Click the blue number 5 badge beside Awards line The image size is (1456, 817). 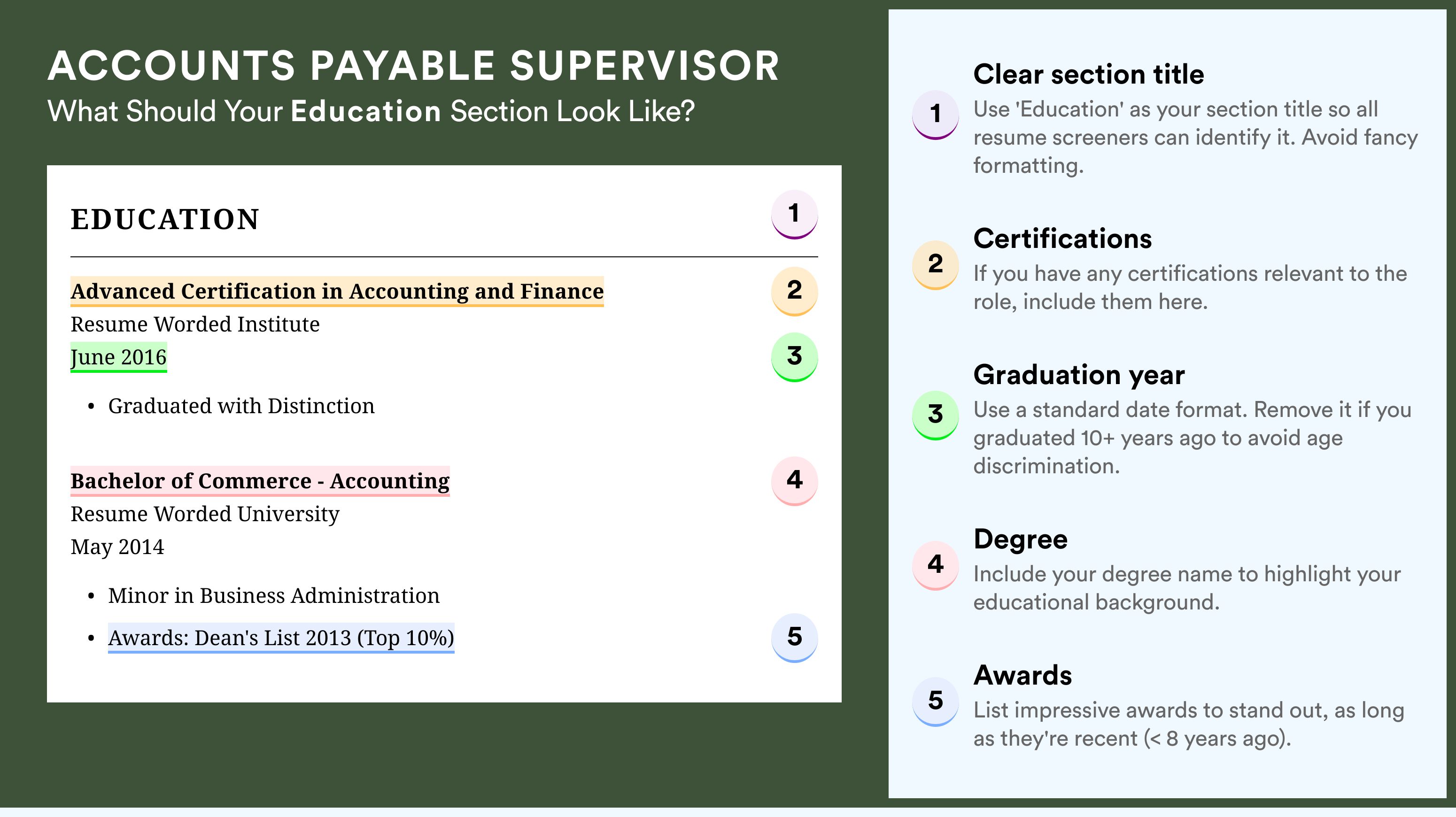[794, 638]
